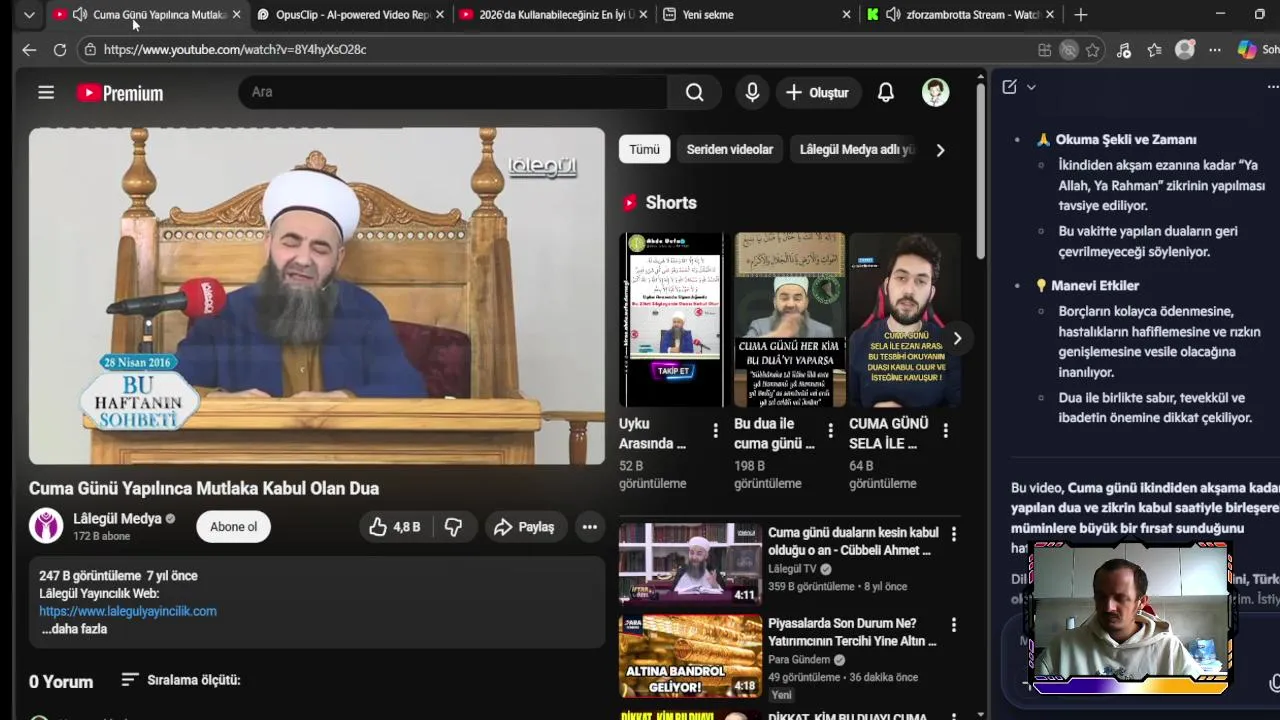Open the account avatar menu
This screenshot has height=720, width=1280.
935,93
